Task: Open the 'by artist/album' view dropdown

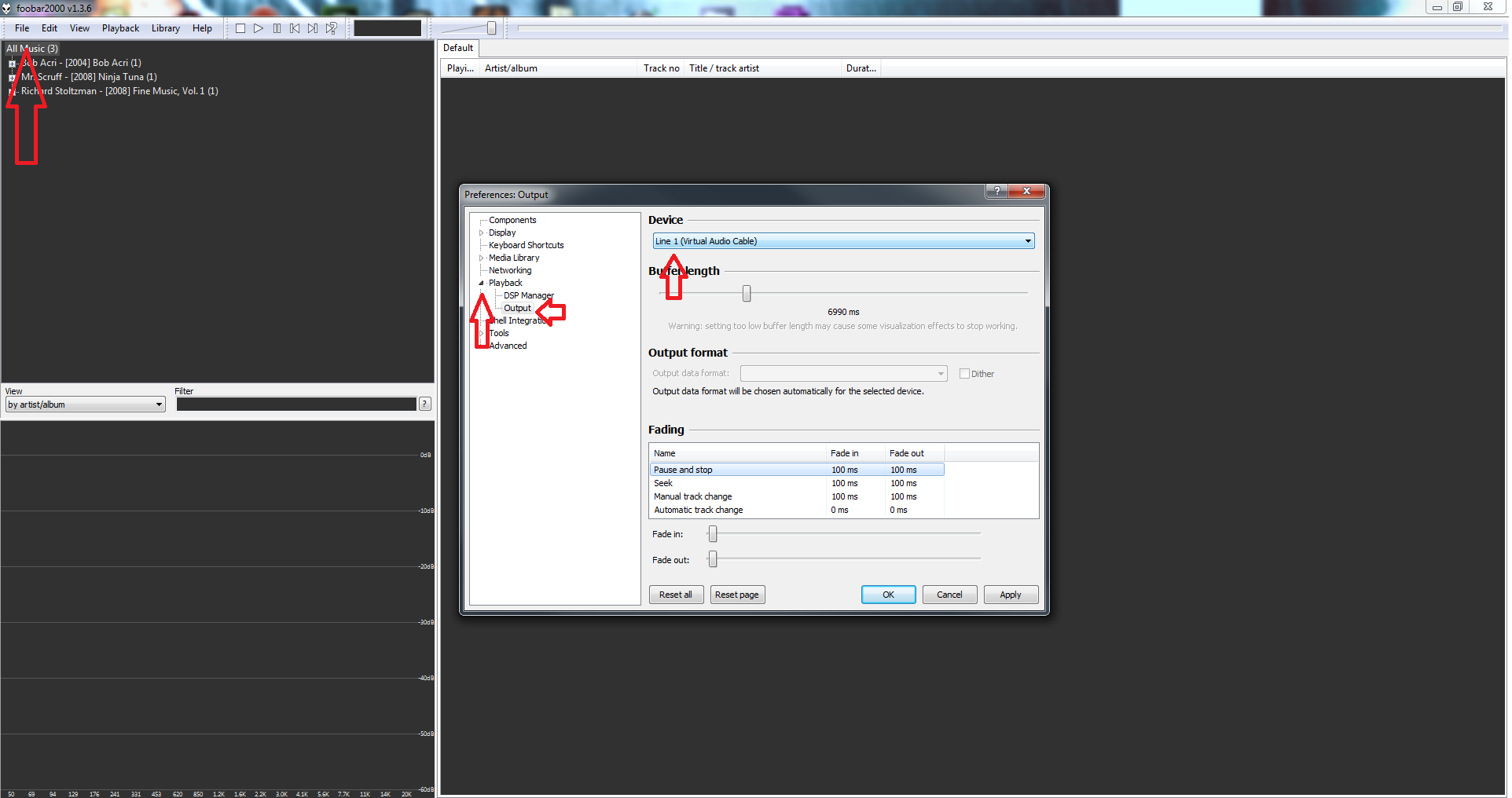Action: 85,404
